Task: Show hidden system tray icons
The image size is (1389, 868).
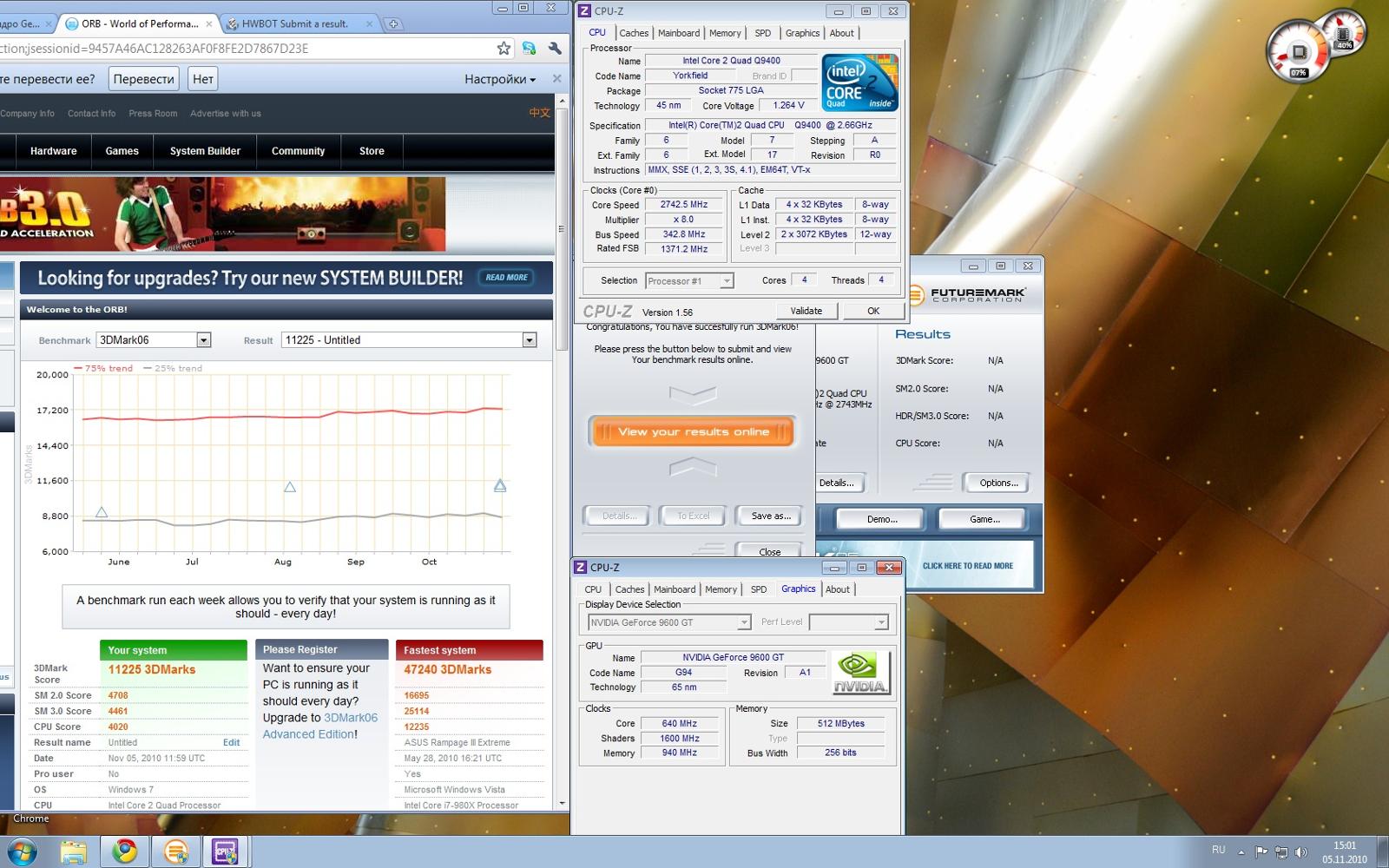Action: (x=1241, y=852)
